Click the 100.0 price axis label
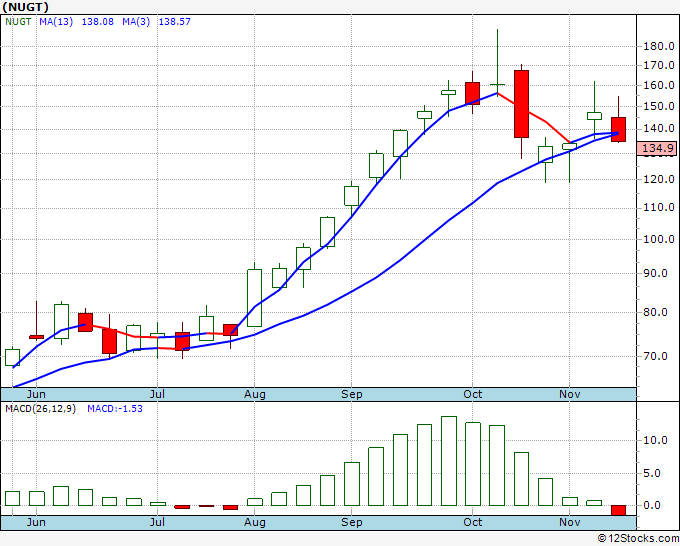 (658, 239)
